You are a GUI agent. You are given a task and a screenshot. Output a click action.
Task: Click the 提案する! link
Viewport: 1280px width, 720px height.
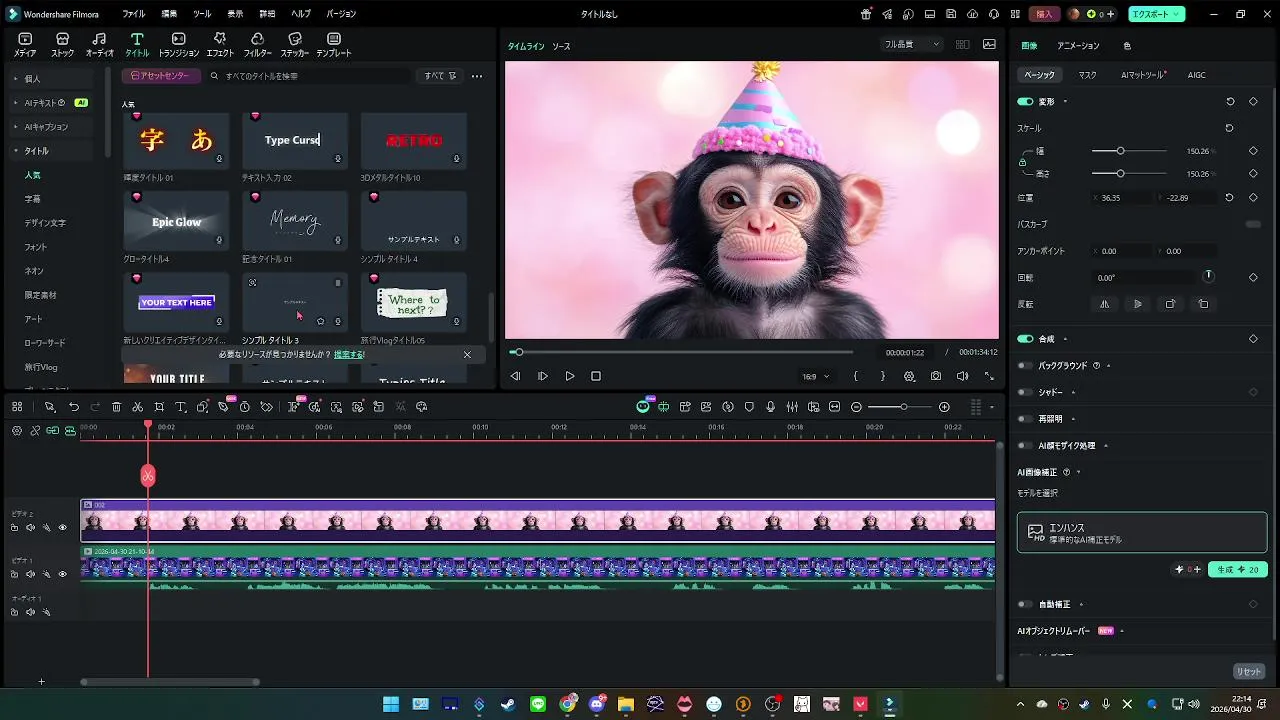click(349, 354)
